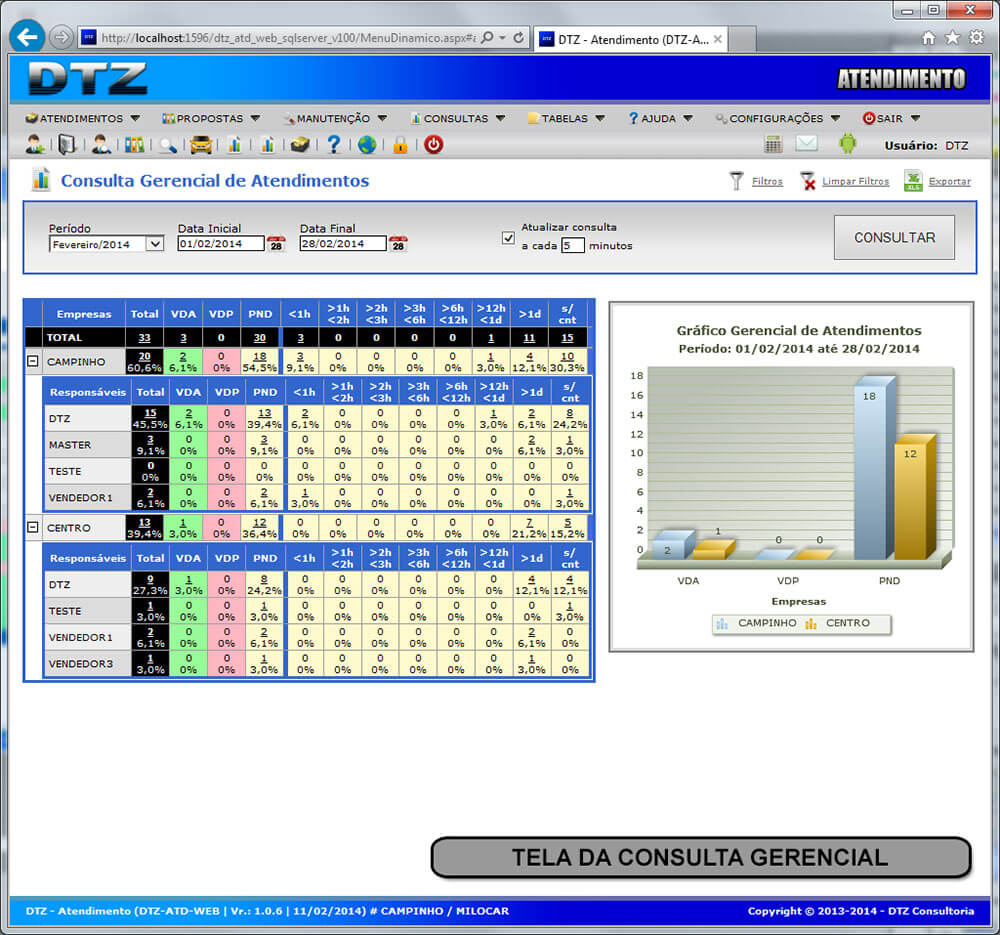The height and width of the screenshot is (935, 1000).
Task: Open the calculator icon
Action: [773, 144]
